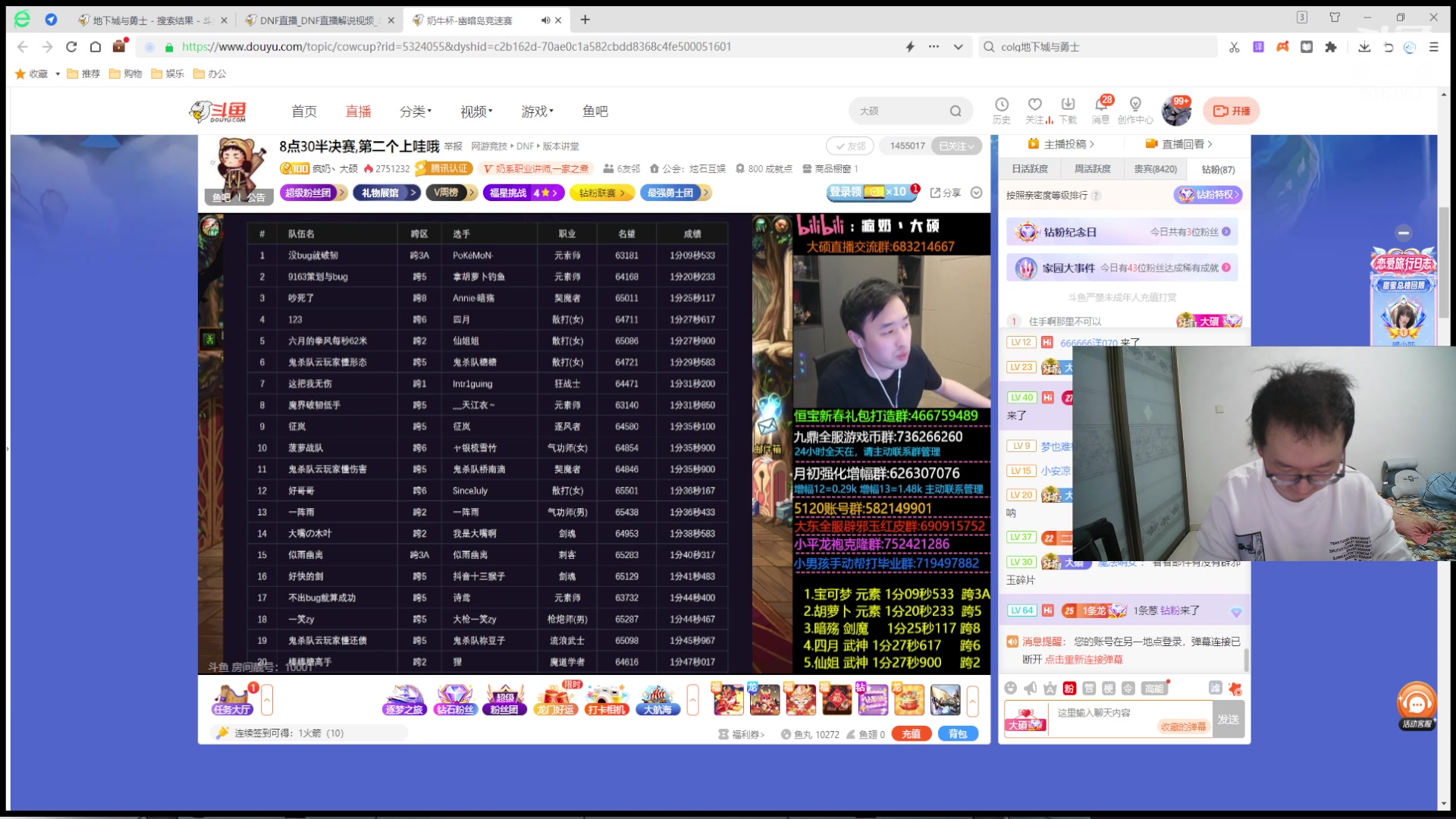Screen dimensions: 1456x819
Task: Click the 发送 send button
Action: tap(1228, 719)
